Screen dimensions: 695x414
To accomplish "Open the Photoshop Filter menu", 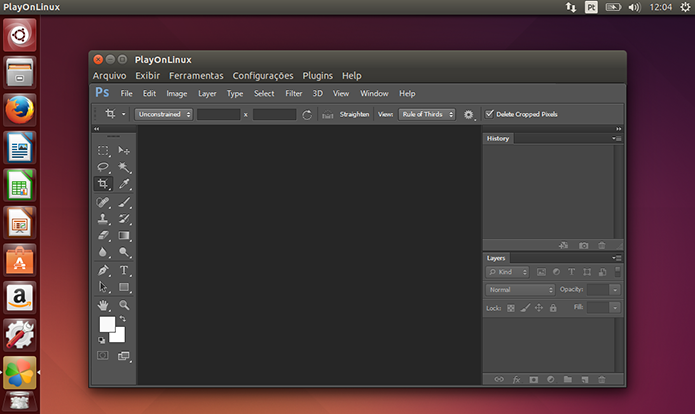I will 293,94.
